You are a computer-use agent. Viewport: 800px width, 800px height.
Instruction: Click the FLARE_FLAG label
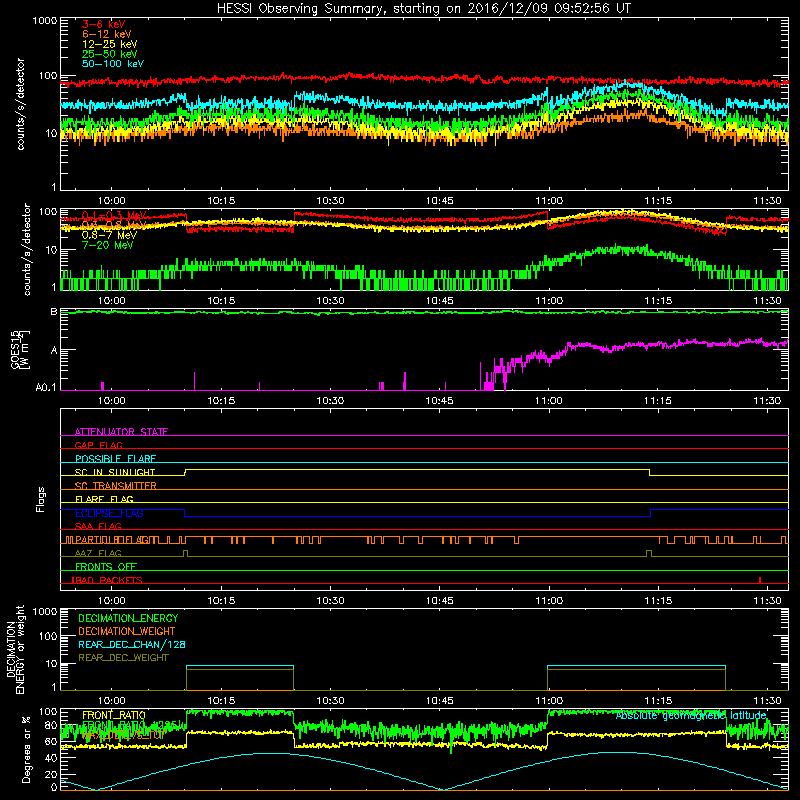[104, 499]
